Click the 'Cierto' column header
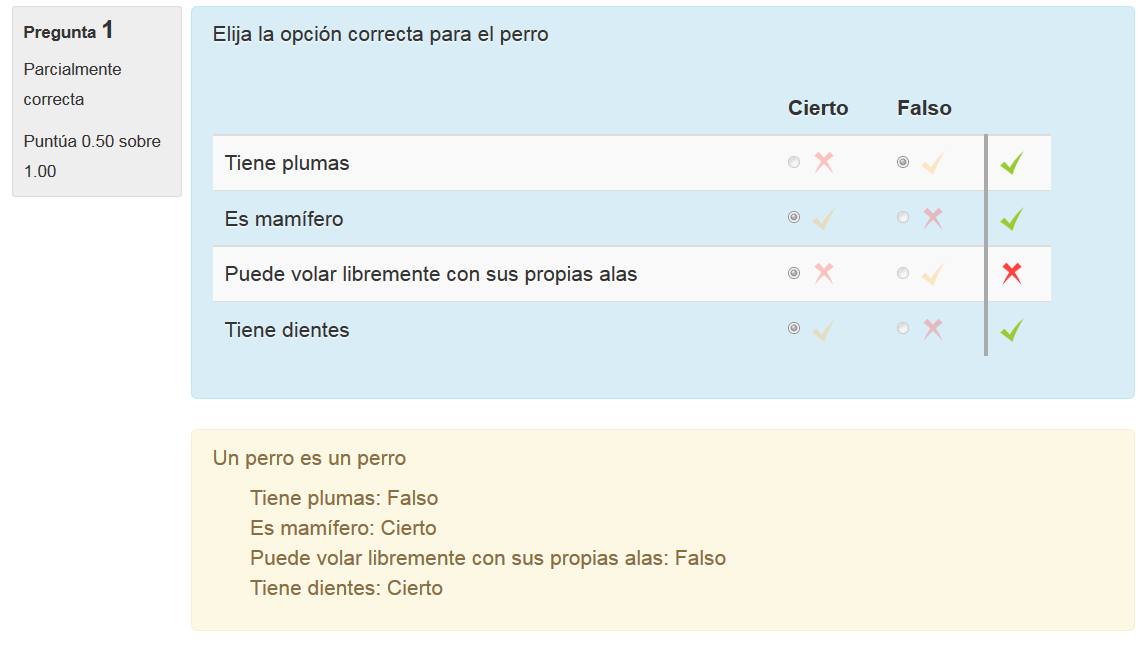Viewport: 1144px width, 646px height. coord(818,108)
